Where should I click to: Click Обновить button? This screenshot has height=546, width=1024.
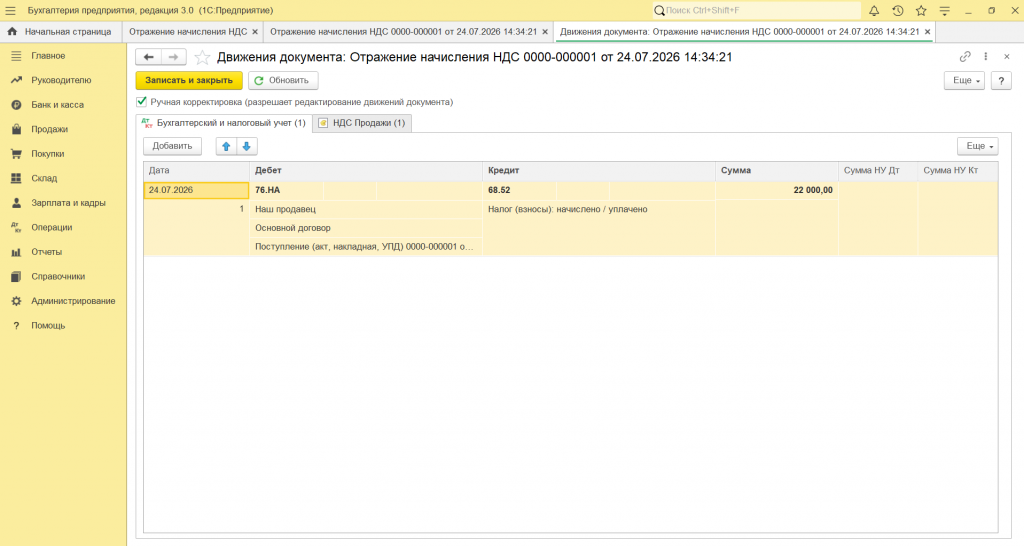(283, 80)
